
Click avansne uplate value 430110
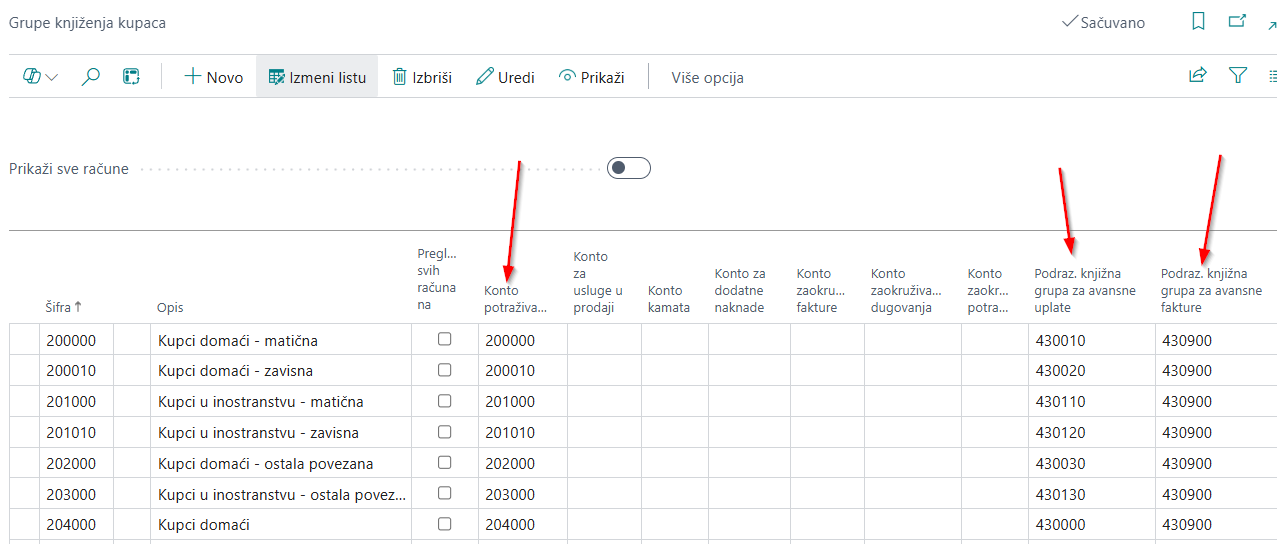(1092, 402)
